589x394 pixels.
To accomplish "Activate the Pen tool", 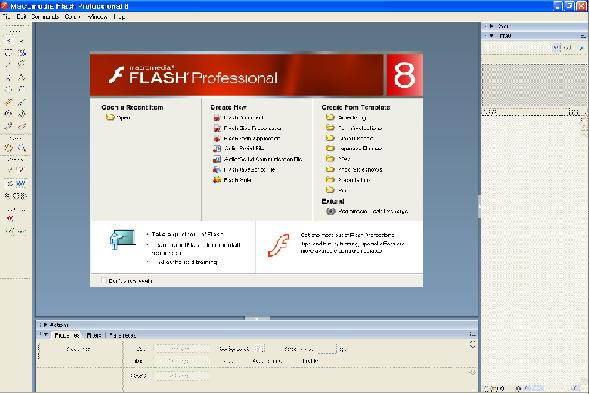I will (x=9, y=77).
